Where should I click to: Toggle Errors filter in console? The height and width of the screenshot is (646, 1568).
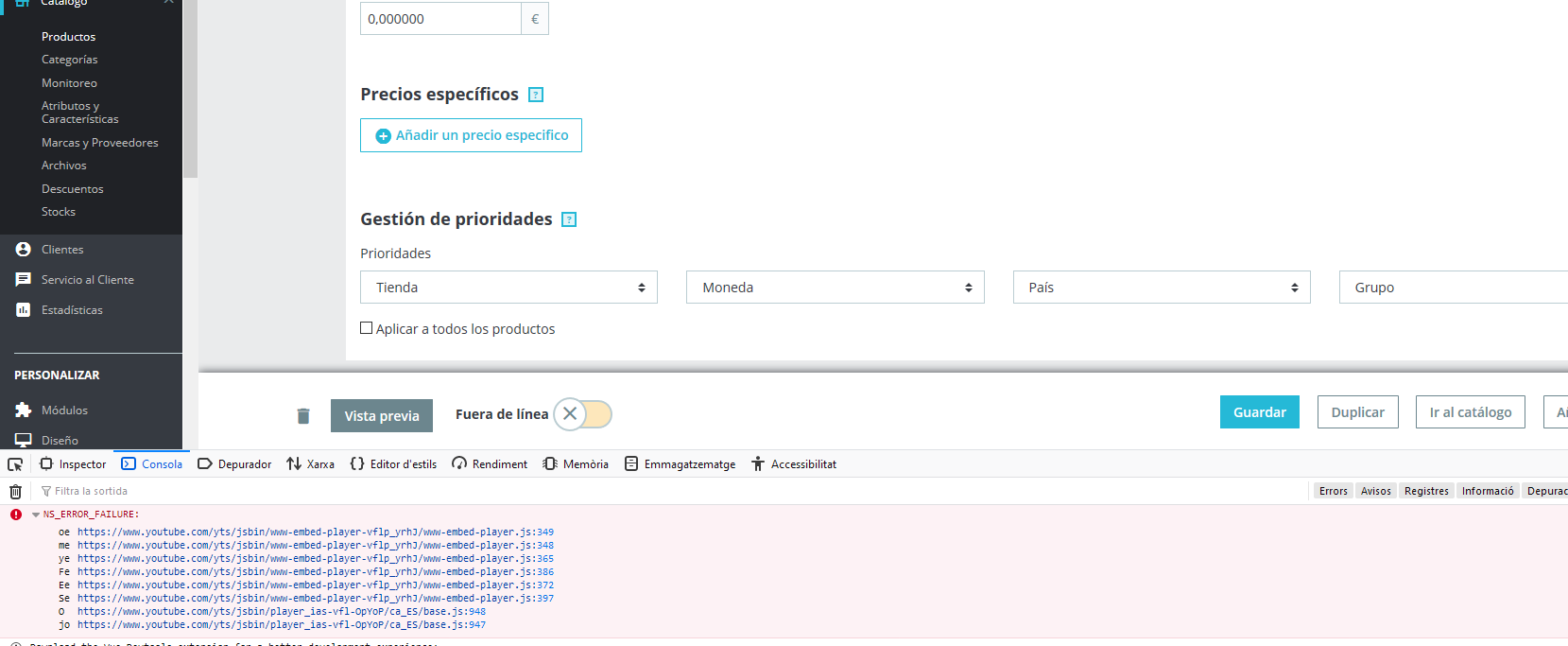point(1334,491)
